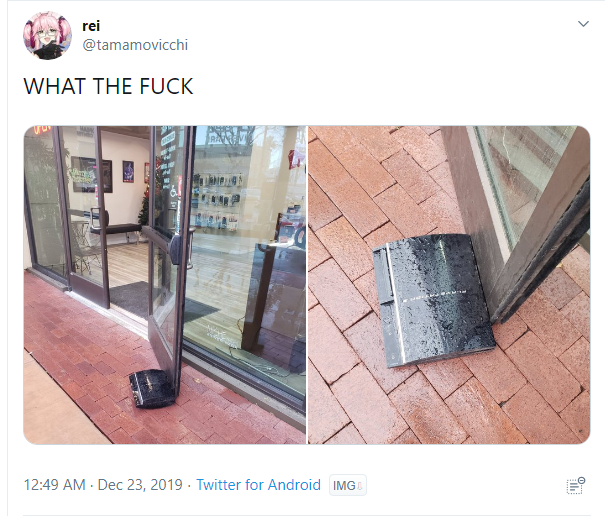The height and width of the screenshot is (516, 605).
Task: Click the hide-tweet icon with minus badge
Action: click(x=576, y=485)
